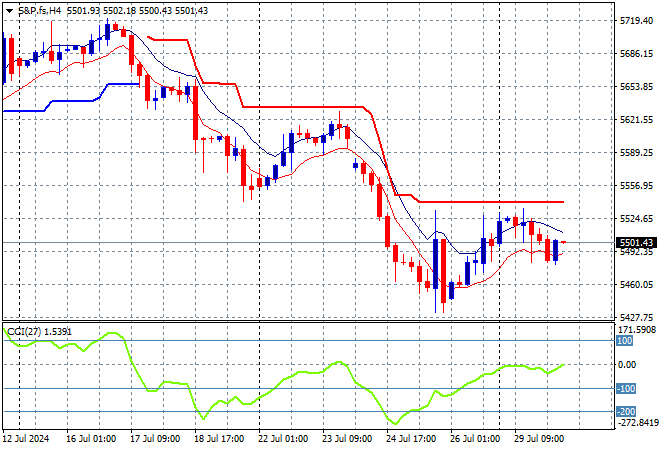Screen dimensions: 660x450
Task: Select the 12 Jul 2024 date label
Action: click(26, 439)
